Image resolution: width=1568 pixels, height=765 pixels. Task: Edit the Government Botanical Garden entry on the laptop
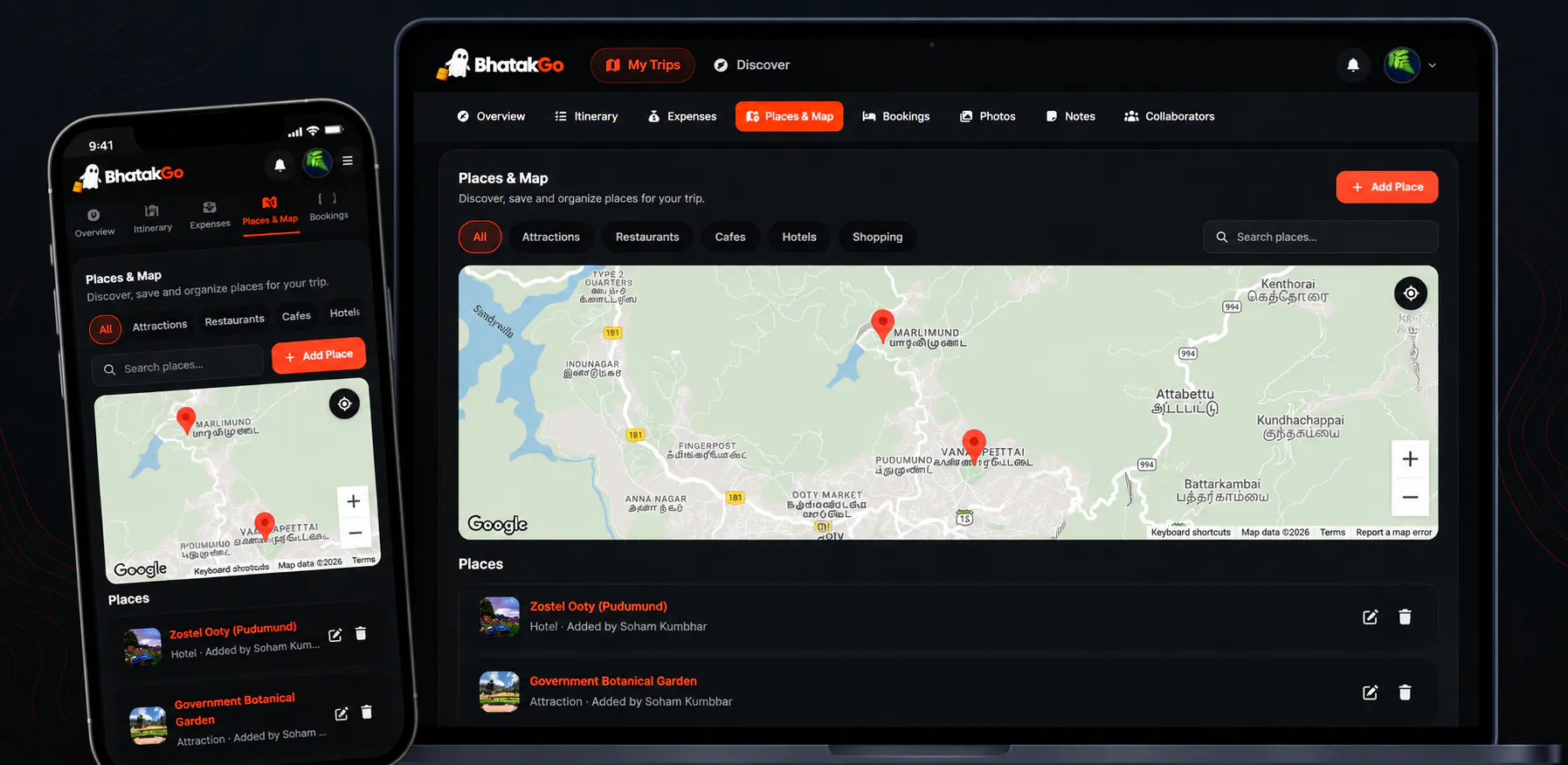click(1370, 693)
